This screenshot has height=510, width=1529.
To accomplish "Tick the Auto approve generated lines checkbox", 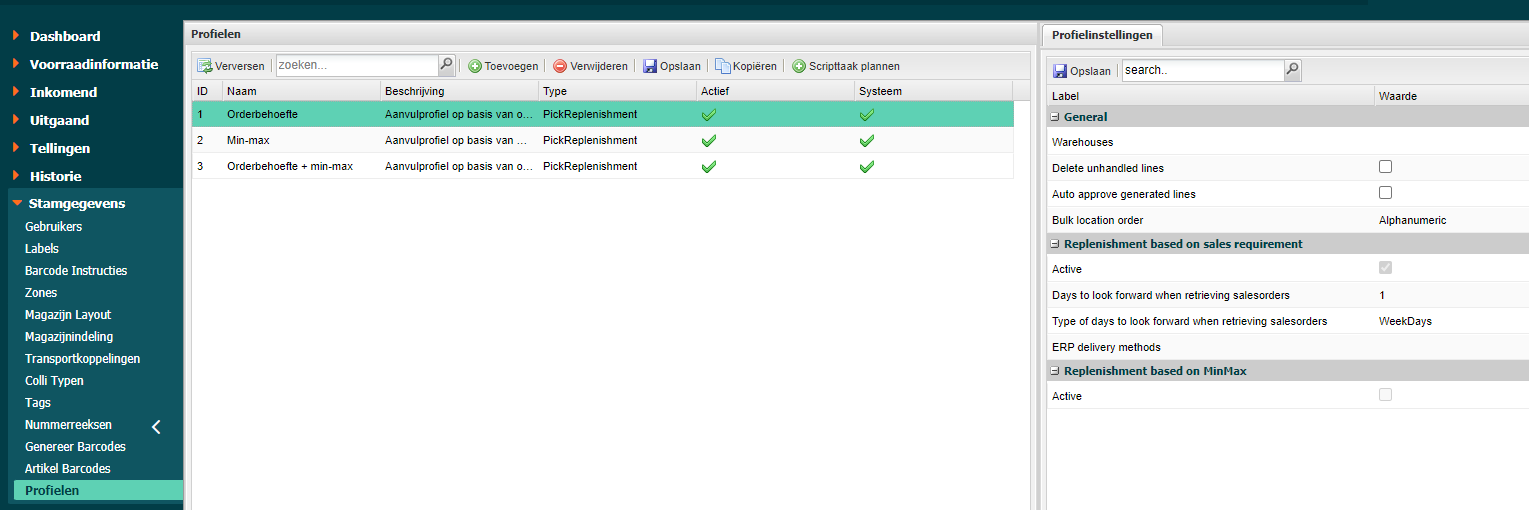I will pos(1385,193).
